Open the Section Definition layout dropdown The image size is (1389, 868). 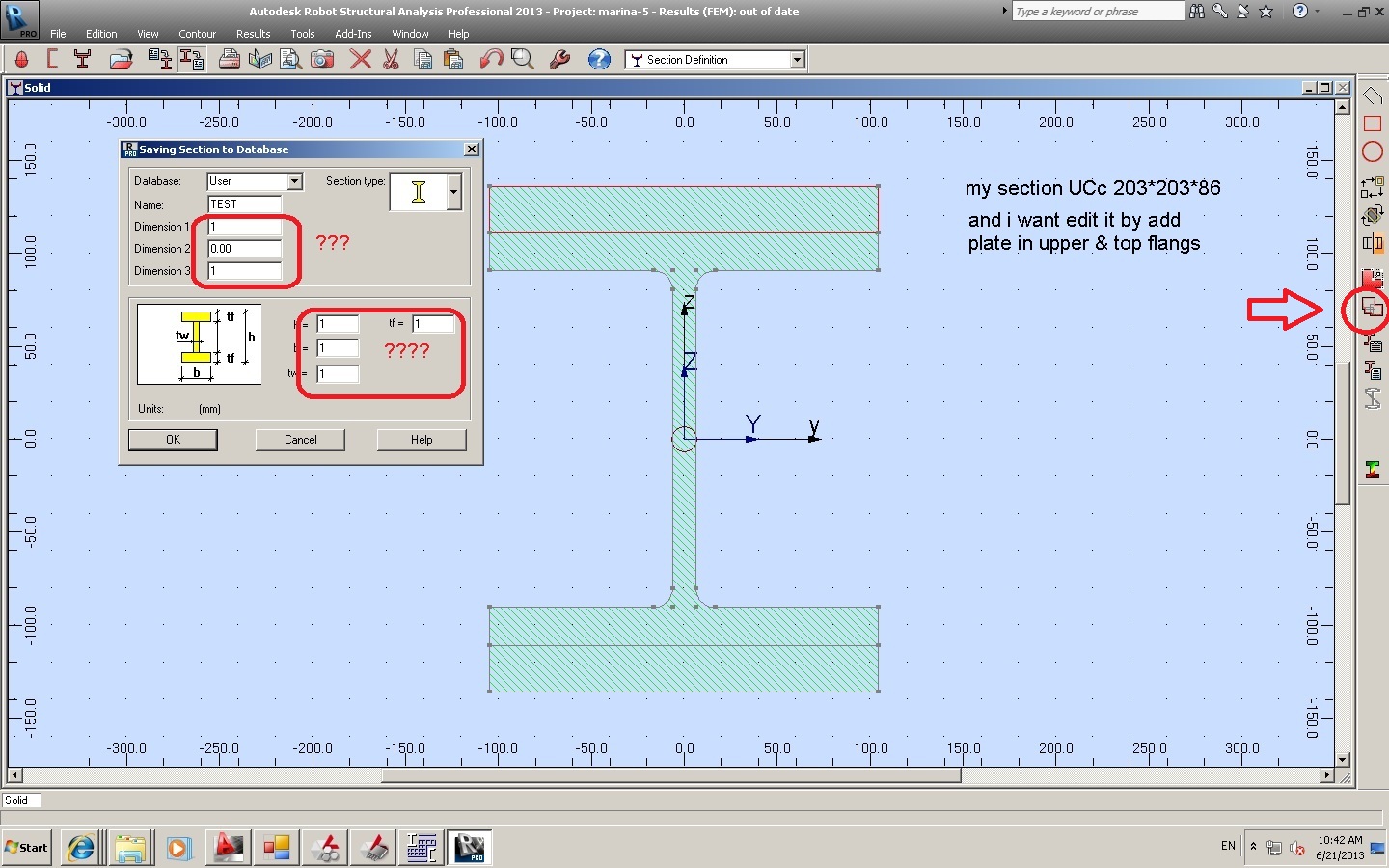tap(796, 59)
